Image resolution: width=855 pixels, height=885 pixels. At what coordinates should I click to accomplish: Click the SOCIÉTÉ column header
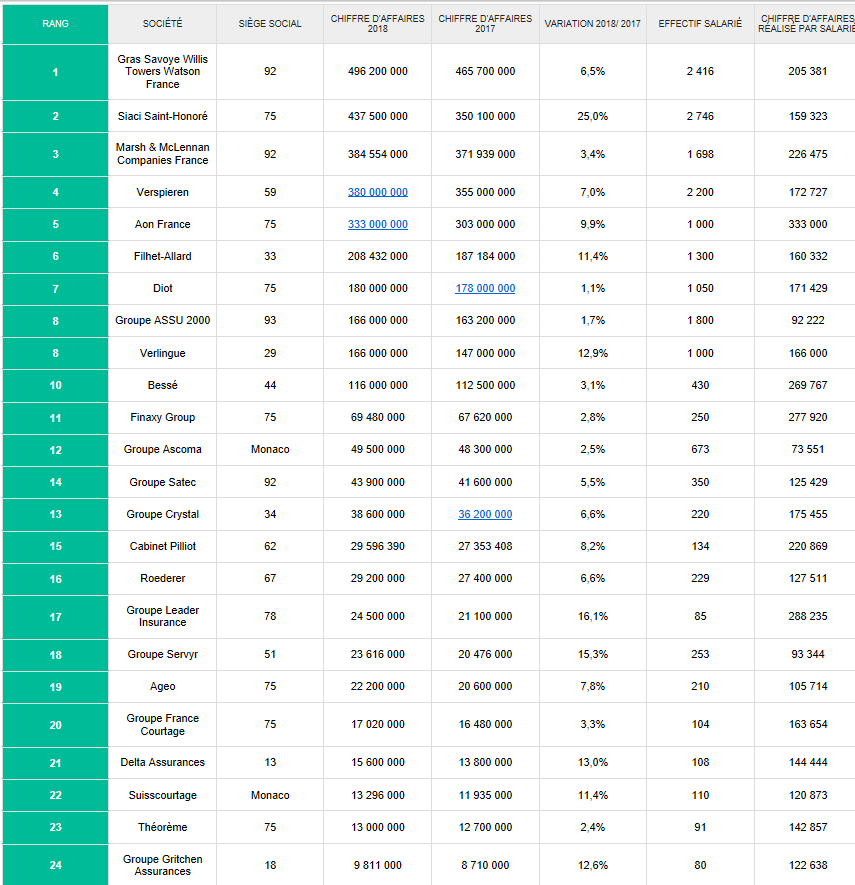click(163, 24)
